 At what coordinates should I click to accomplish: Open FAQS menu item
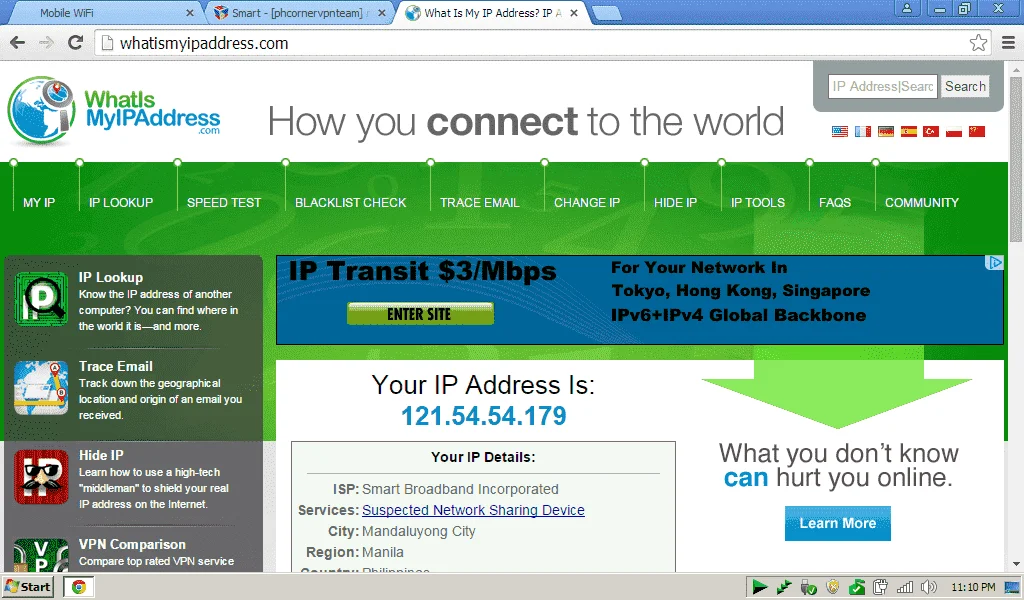(835, 202)
